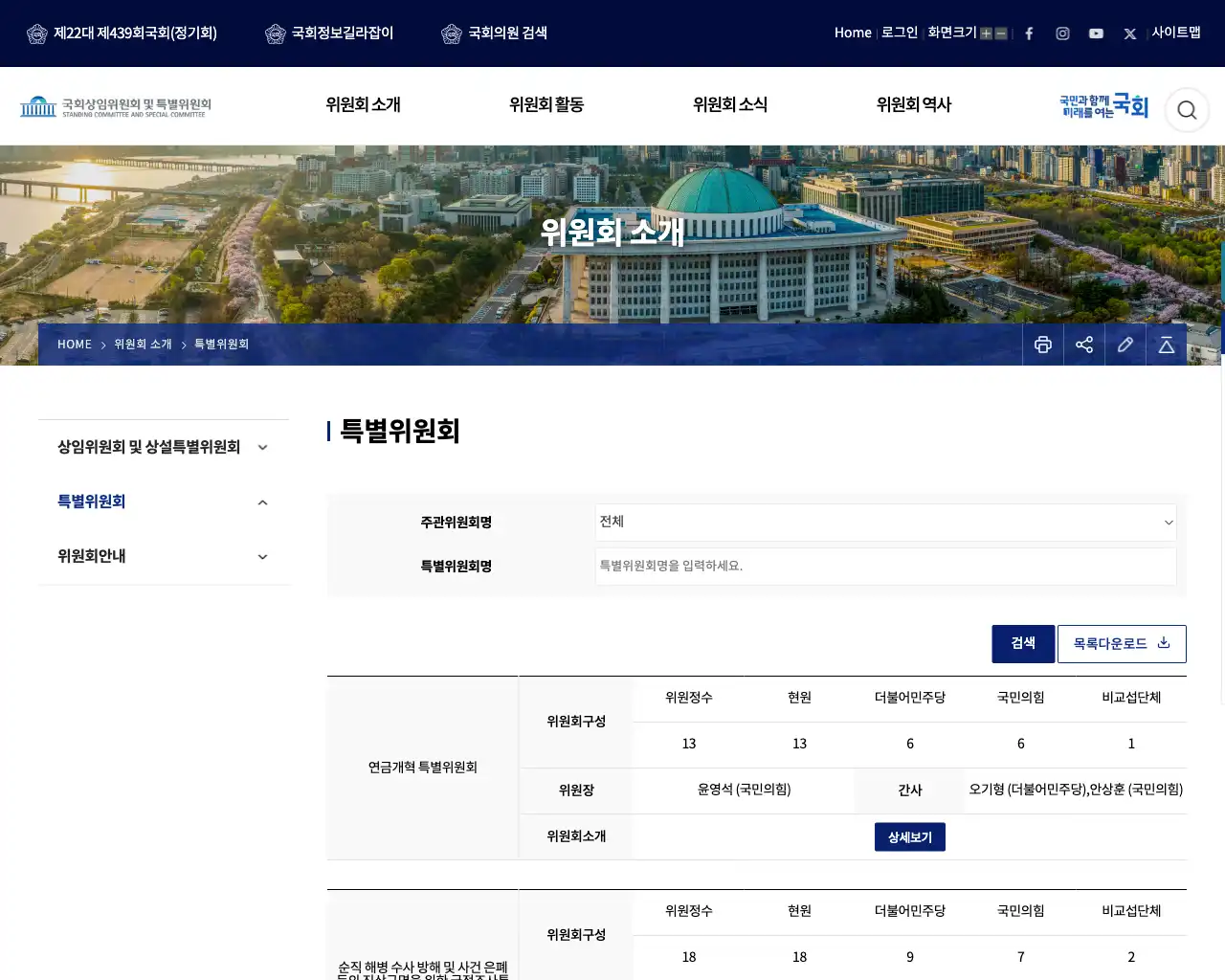The image size is (1225, 980).
Task: Click 윤영석 (국민의힘) chairperson cell
Action: point(744,791)
